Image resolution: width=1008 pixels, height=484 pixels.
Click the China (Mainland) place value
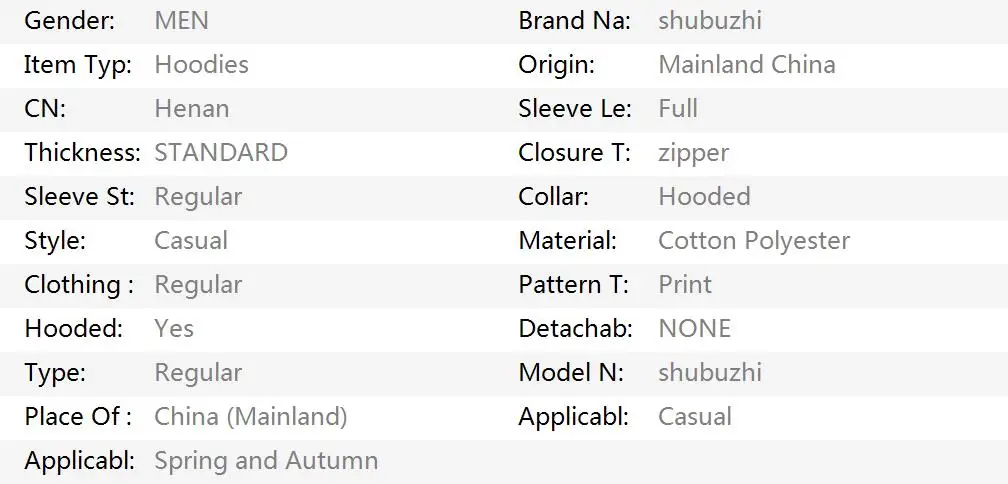pyautogui.click(x=251, y=417)
